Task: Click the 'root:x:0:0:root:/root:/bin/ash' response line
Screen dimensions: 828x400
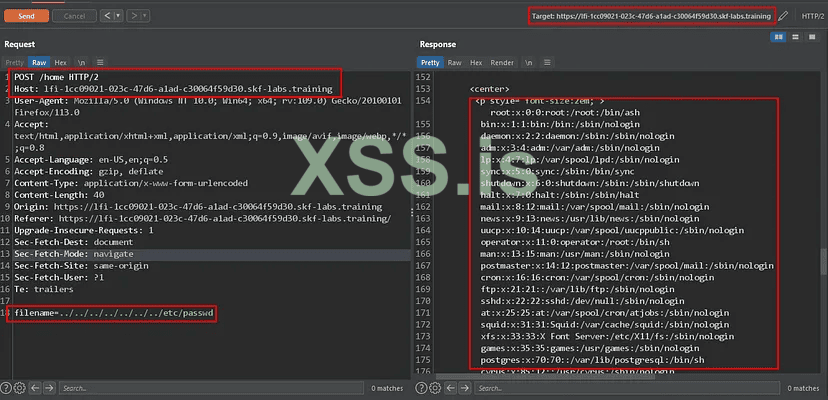Action: (x=565, y=113)
